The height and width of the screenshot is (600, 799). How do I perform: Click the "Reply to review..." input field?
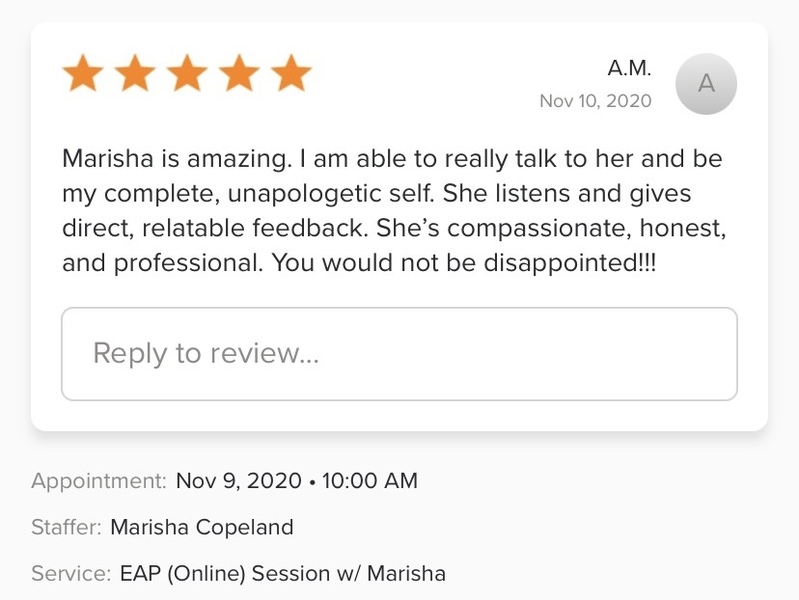point(399,354)
